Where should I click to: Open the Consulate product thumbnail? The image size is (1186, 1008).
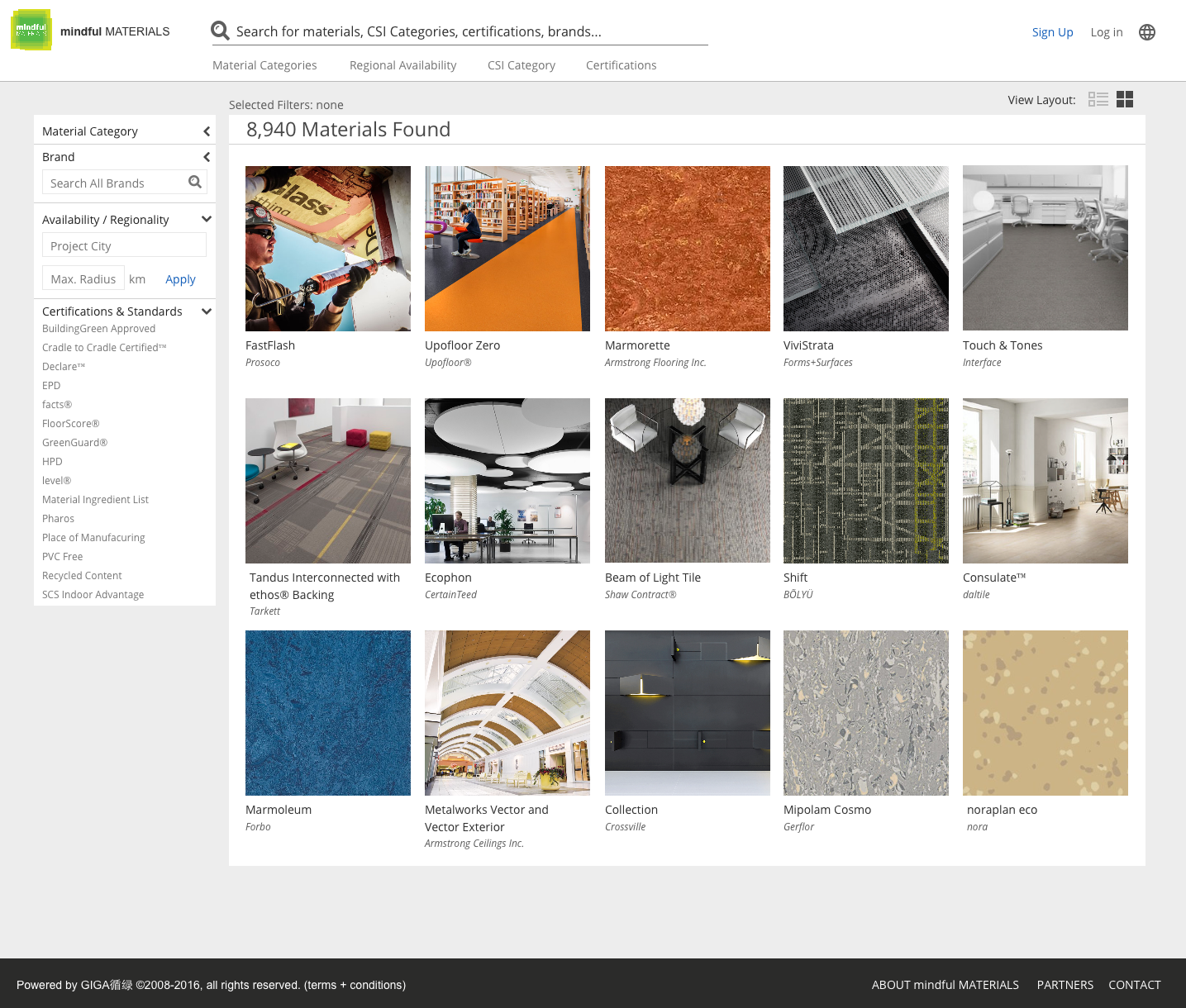[1045, 481]
